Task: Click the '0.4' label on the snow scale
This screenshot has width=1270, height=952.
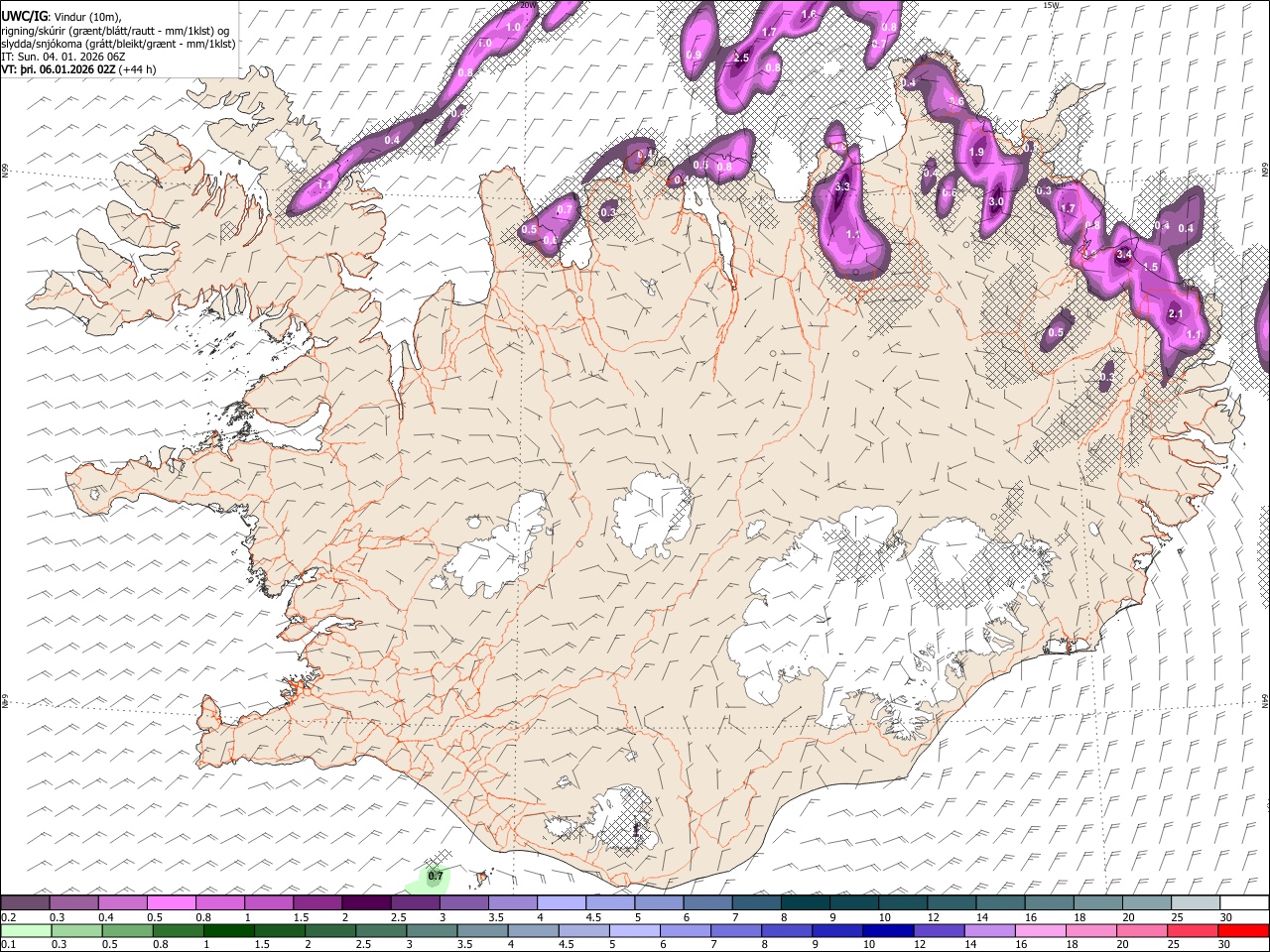Action: point(106,917)
